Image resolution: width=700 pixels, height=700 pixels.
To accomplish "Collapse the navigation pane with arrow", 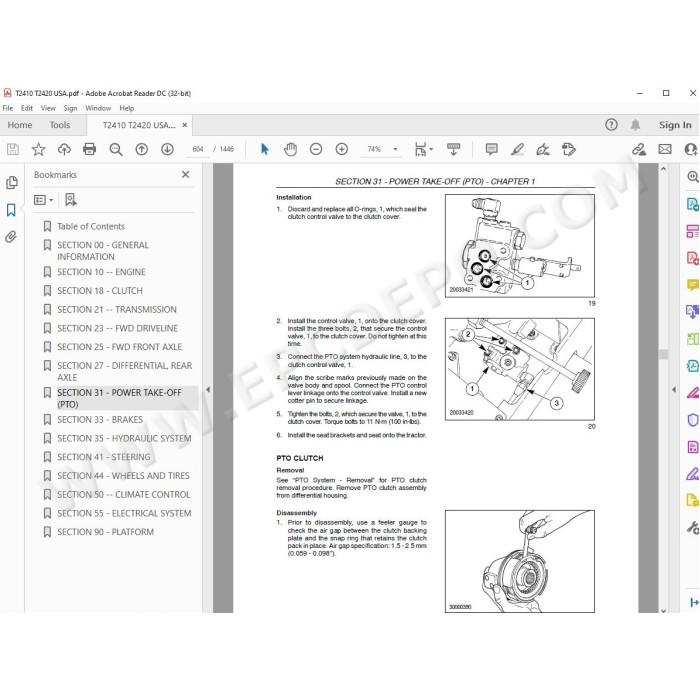I will (208, 390).
